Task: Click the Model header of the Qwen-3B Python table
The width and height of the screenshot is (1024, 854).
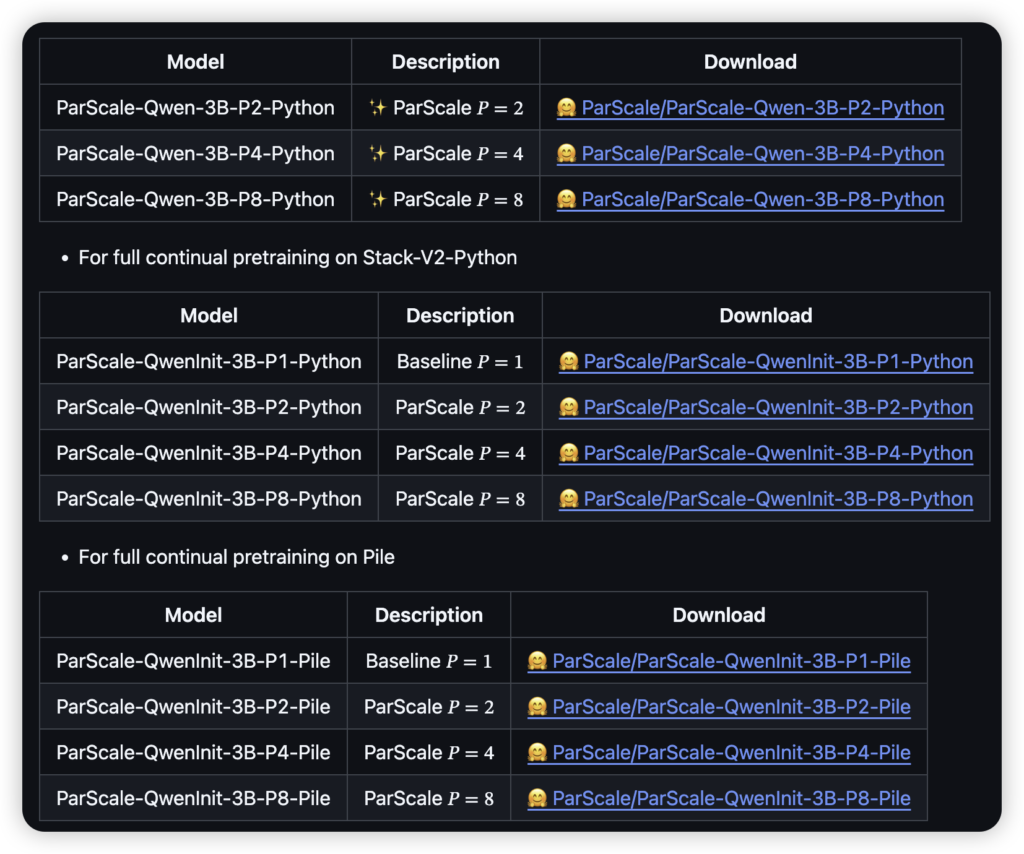Action: [195, 62]
